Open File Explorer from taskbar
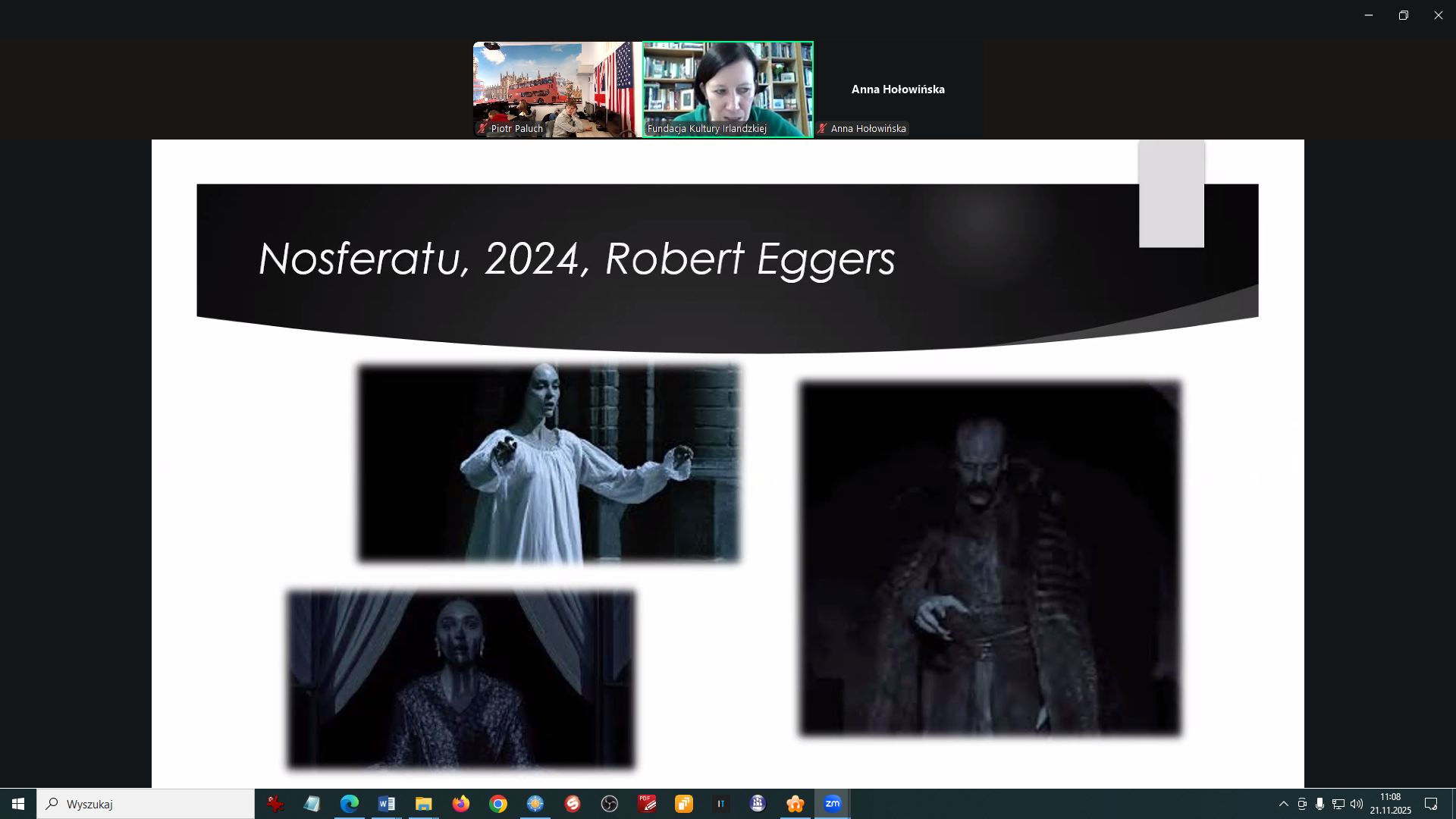Screen dimensions: 1456x819 click(424, 804)
